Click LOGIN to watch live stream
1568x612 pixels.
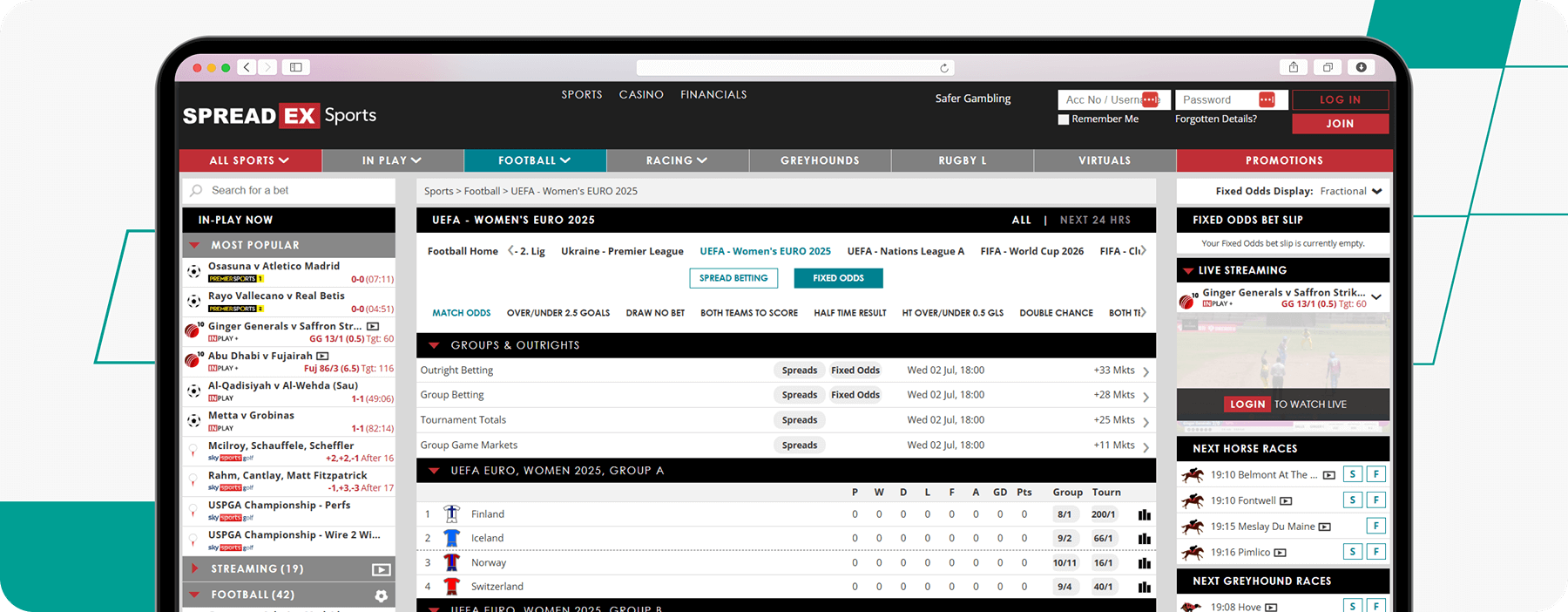pos(1247,405)
